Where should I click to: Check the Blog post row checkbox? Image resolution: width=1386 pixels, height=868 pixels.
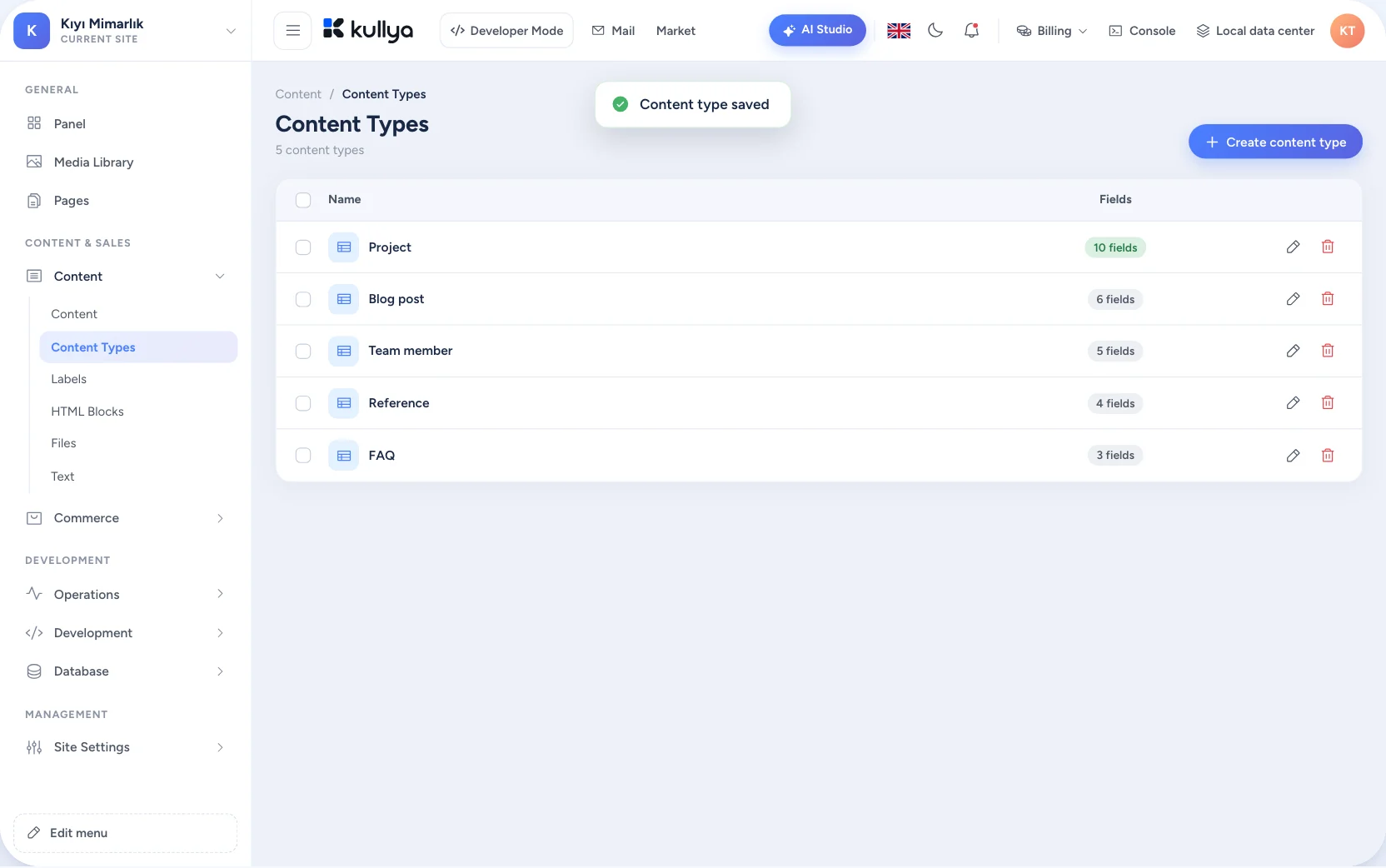[x=303, y=299]
